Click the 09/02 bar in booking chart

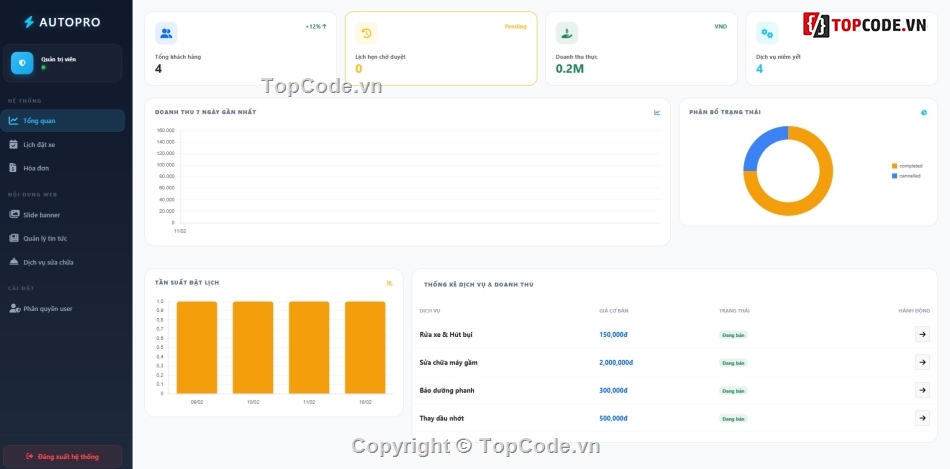[197, 347]
